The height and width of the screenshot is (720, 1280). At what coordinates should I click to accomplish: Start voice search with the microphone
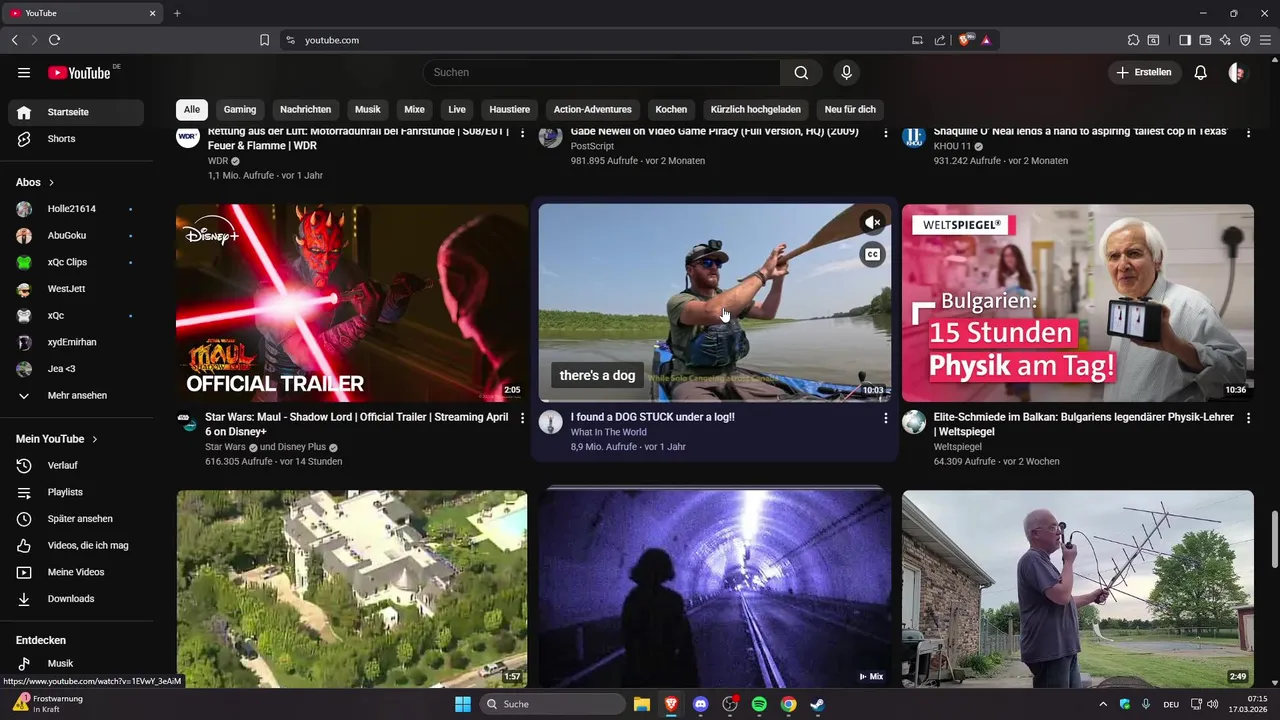(x=846, y=72)
